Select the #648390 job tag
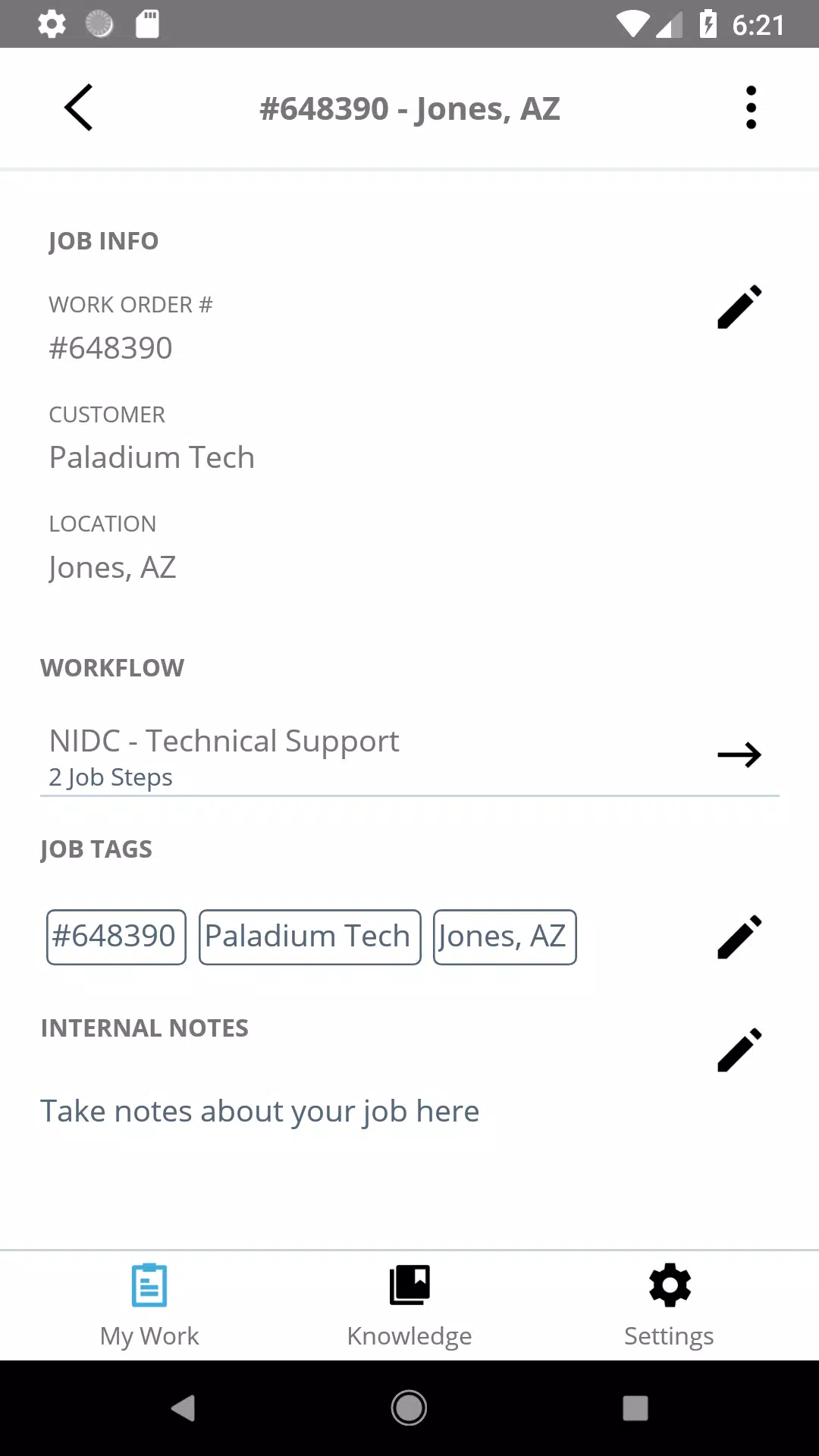 click(x=116, y=937)
